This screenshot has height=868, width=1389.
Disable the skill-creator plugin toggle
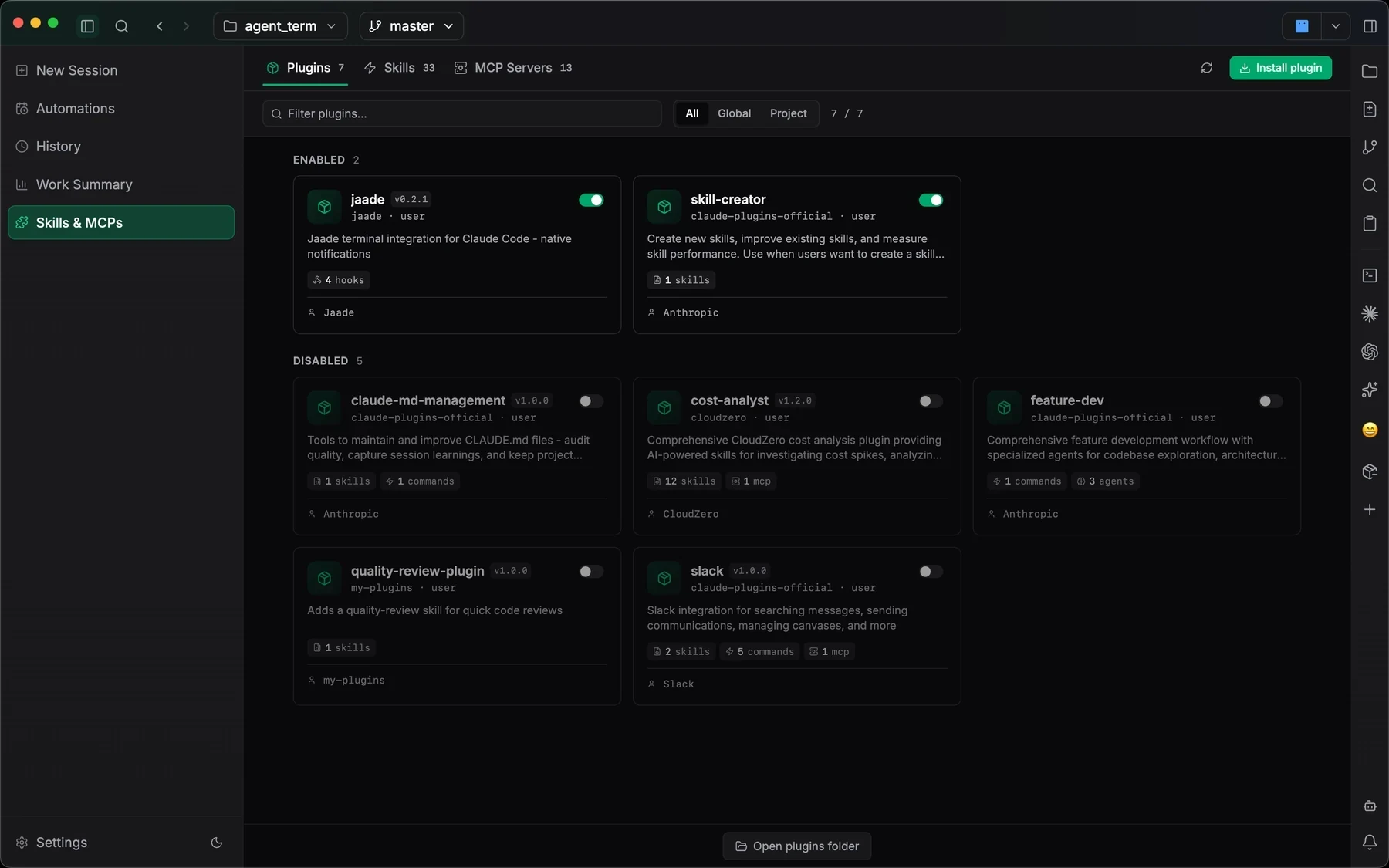[931, 200]
